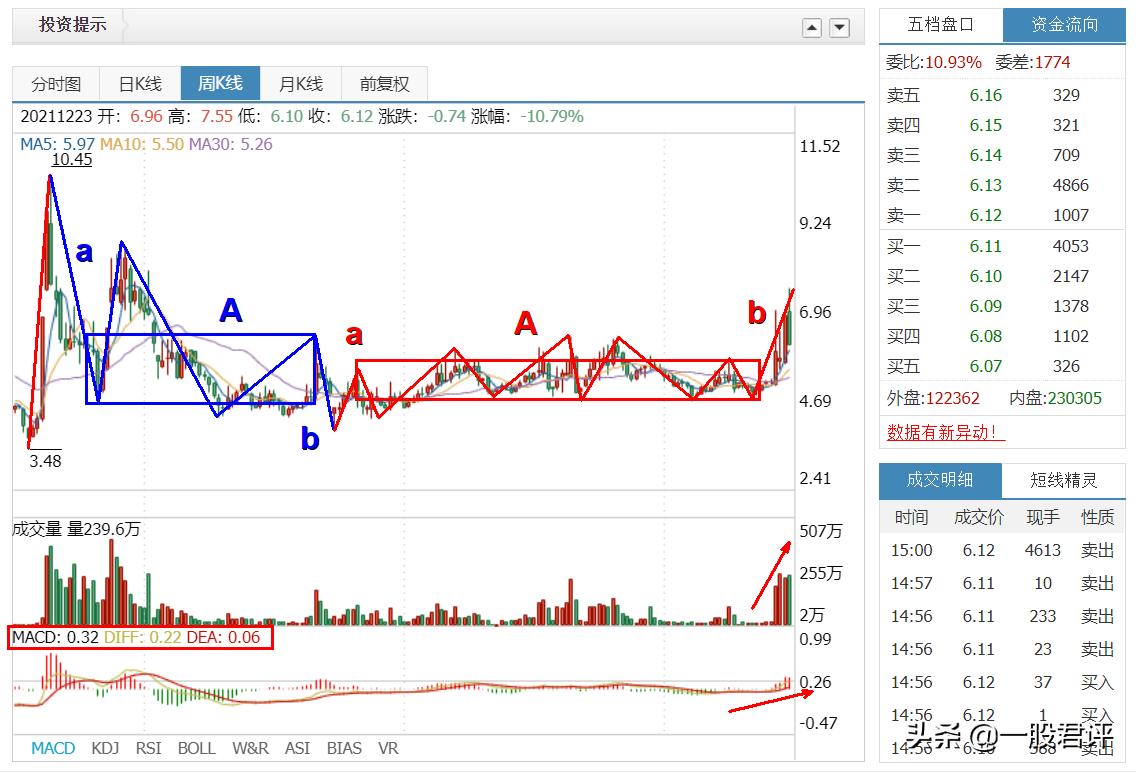Screen dimensions: 1136x773
Task: Show the 短线精灵 tab
Action: point(1064,480)
